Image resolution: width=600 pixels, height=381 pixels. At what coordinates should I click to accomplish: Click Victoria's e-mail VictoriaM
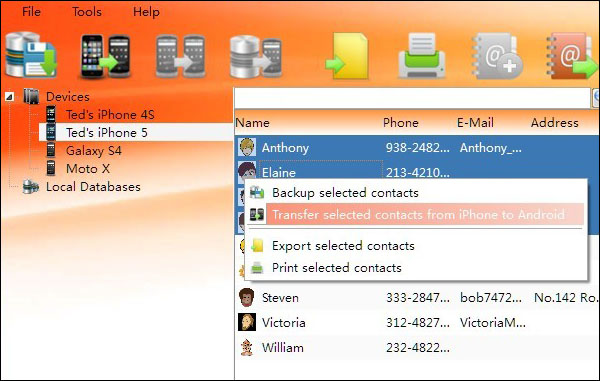pyautogui.click(x=492, y=322)
